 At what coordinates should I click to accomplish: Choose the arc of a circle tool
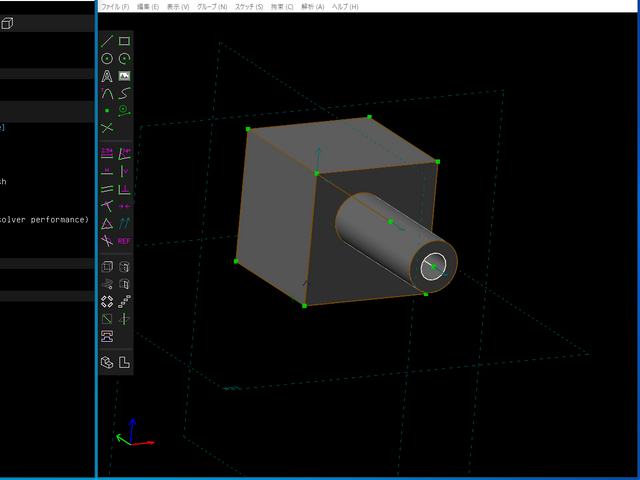pos(124,59)
